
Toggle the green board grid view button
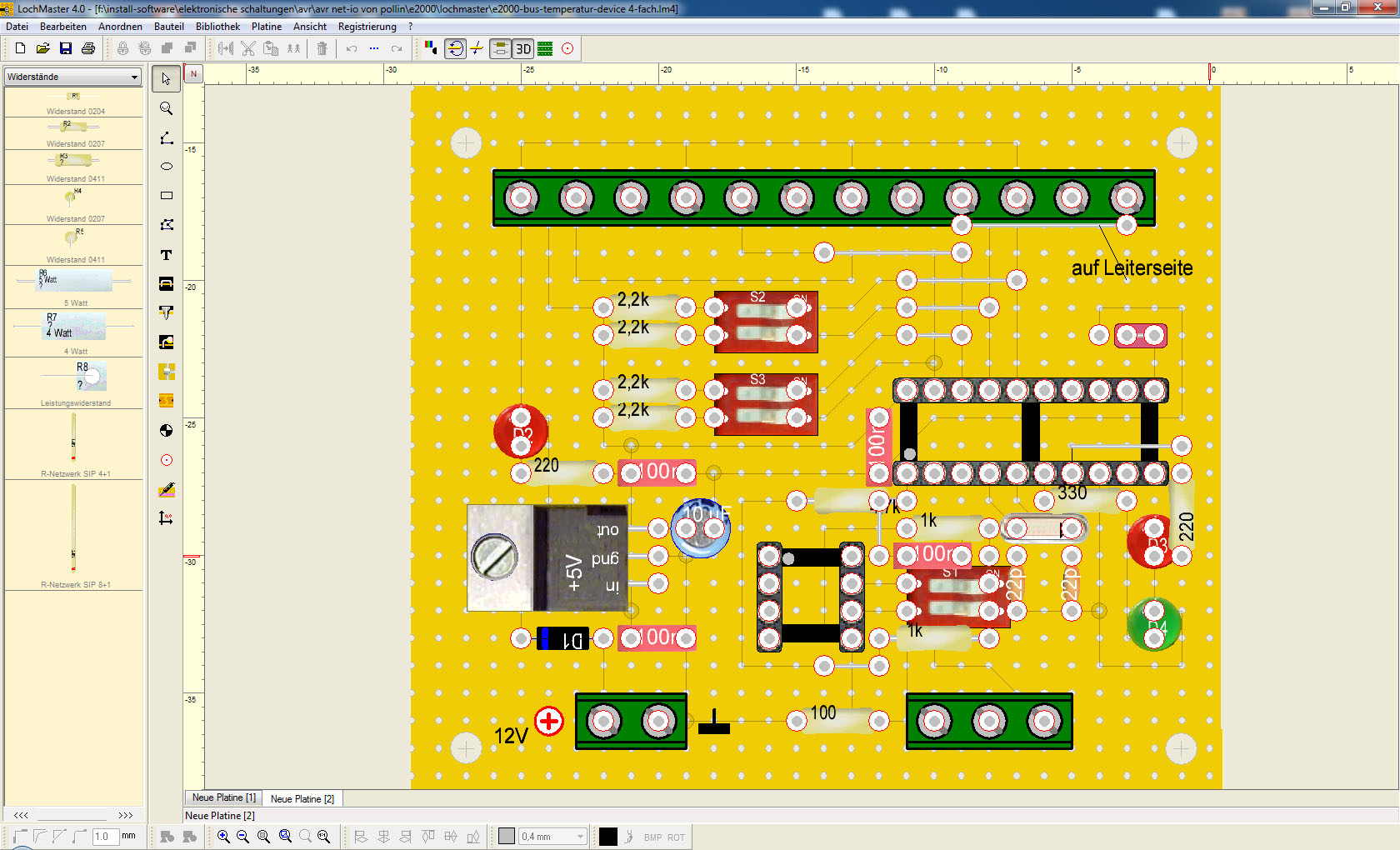point(545,49)
